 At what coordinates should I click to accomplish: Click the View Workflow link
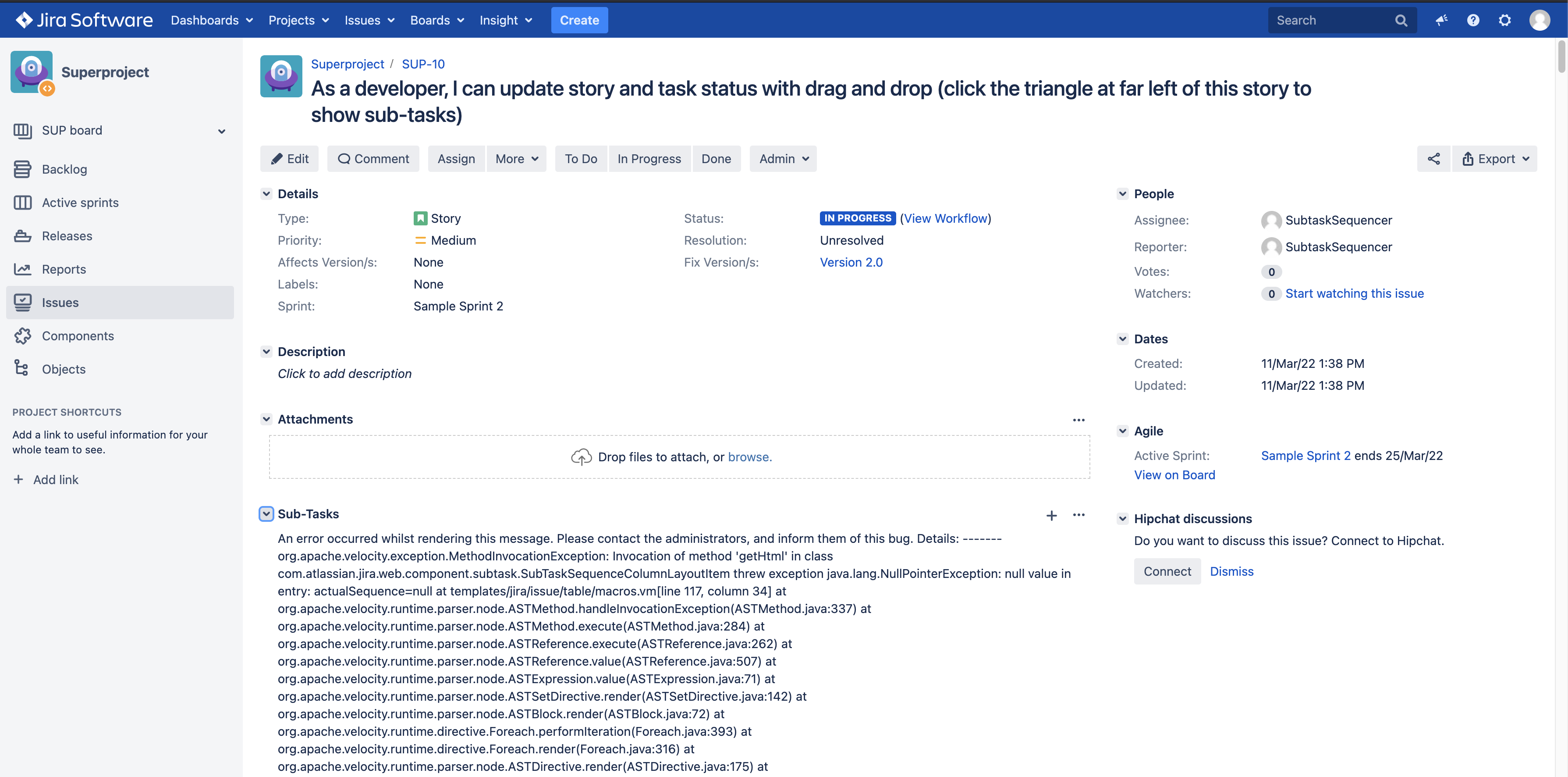click(945, 218)
